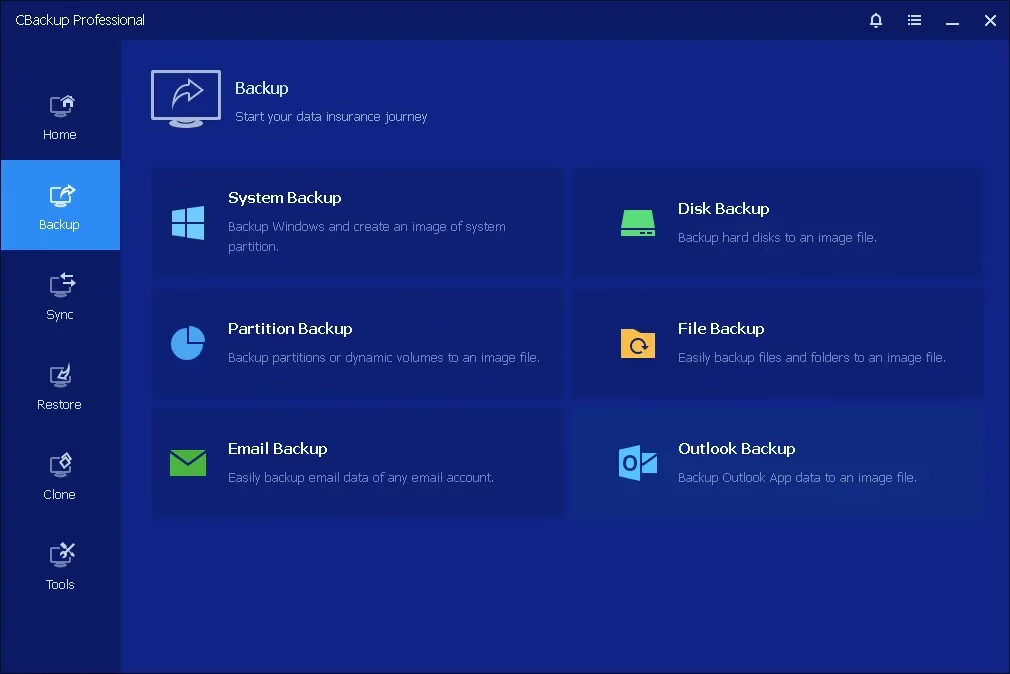Click the large Backup monitor header icon
The height and width of the screenshot is (674, 1010).
pos(185,98)
